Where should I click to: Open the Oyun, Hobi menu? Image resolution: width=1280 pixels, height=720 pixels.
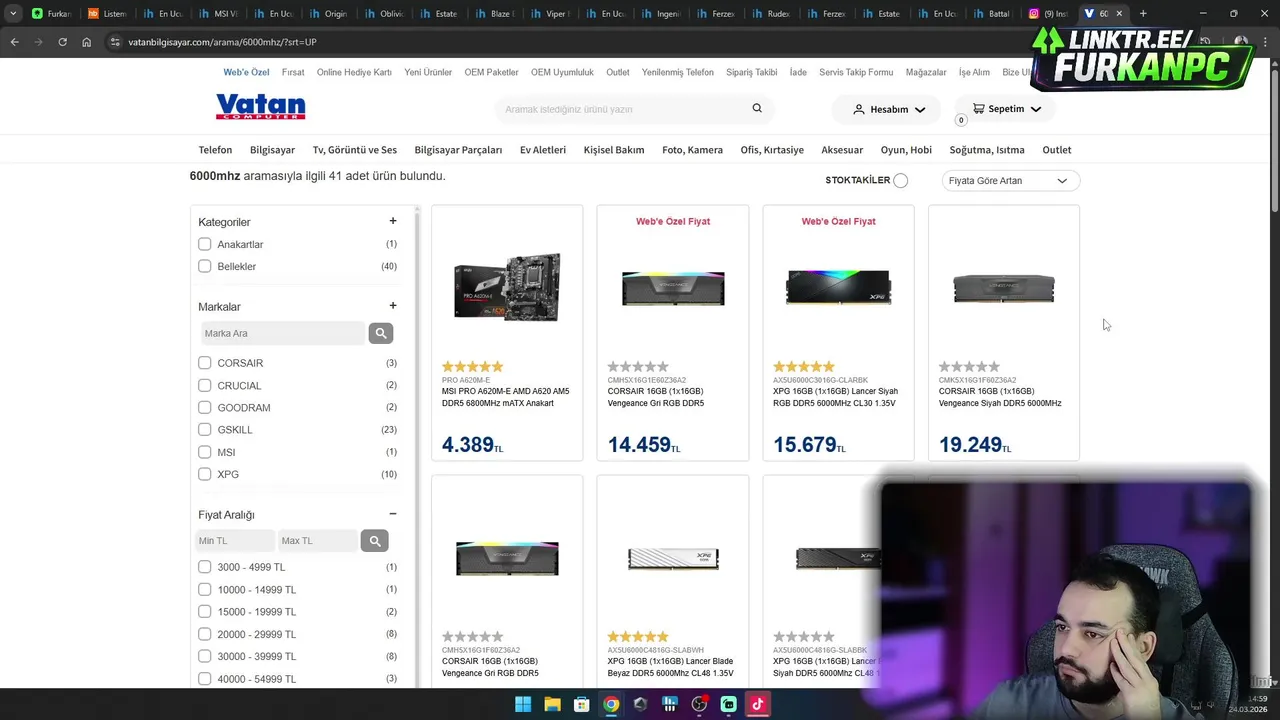pyautogui.click(x=906, y=150)
